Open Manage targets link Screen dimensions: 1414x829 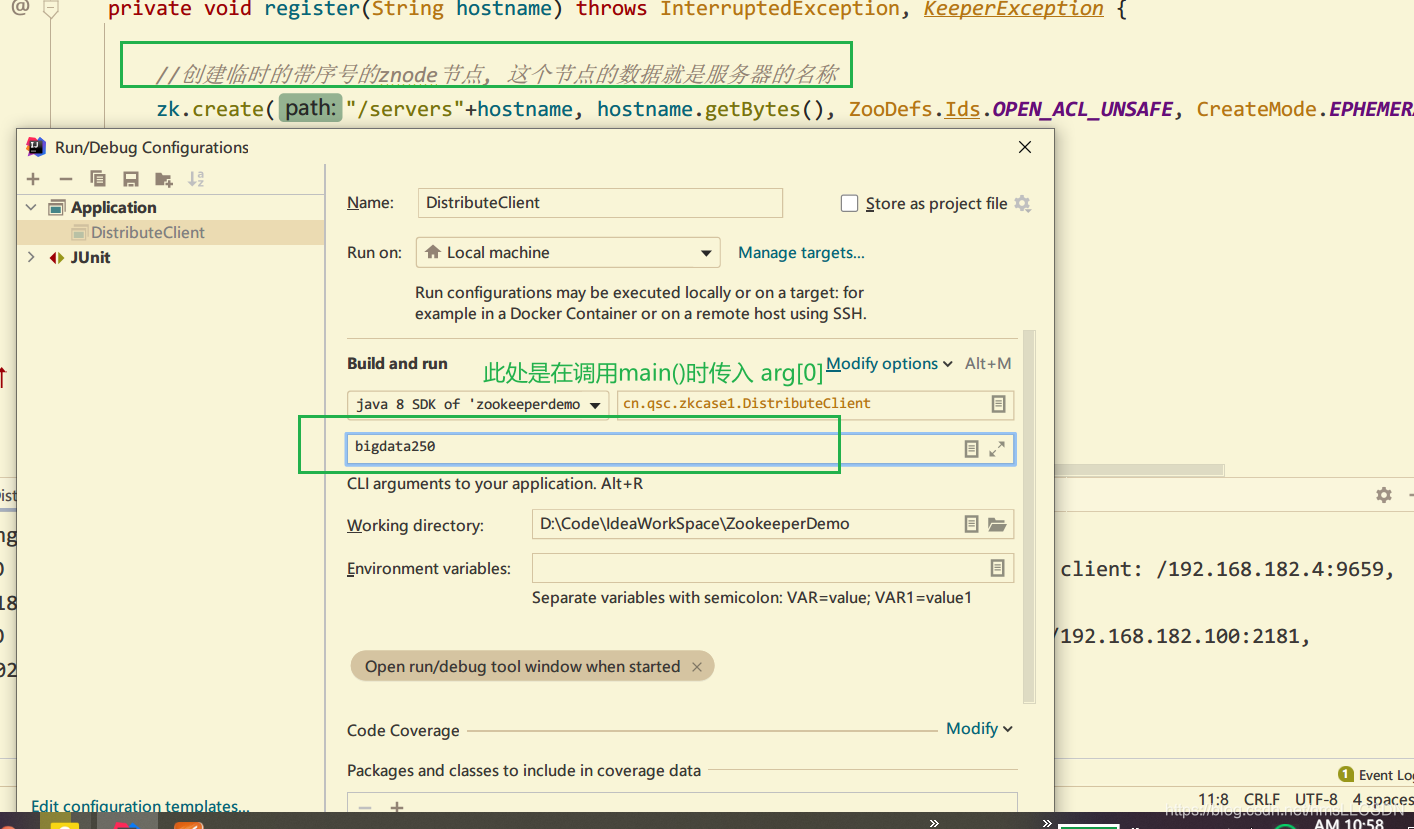pos(801,252)
